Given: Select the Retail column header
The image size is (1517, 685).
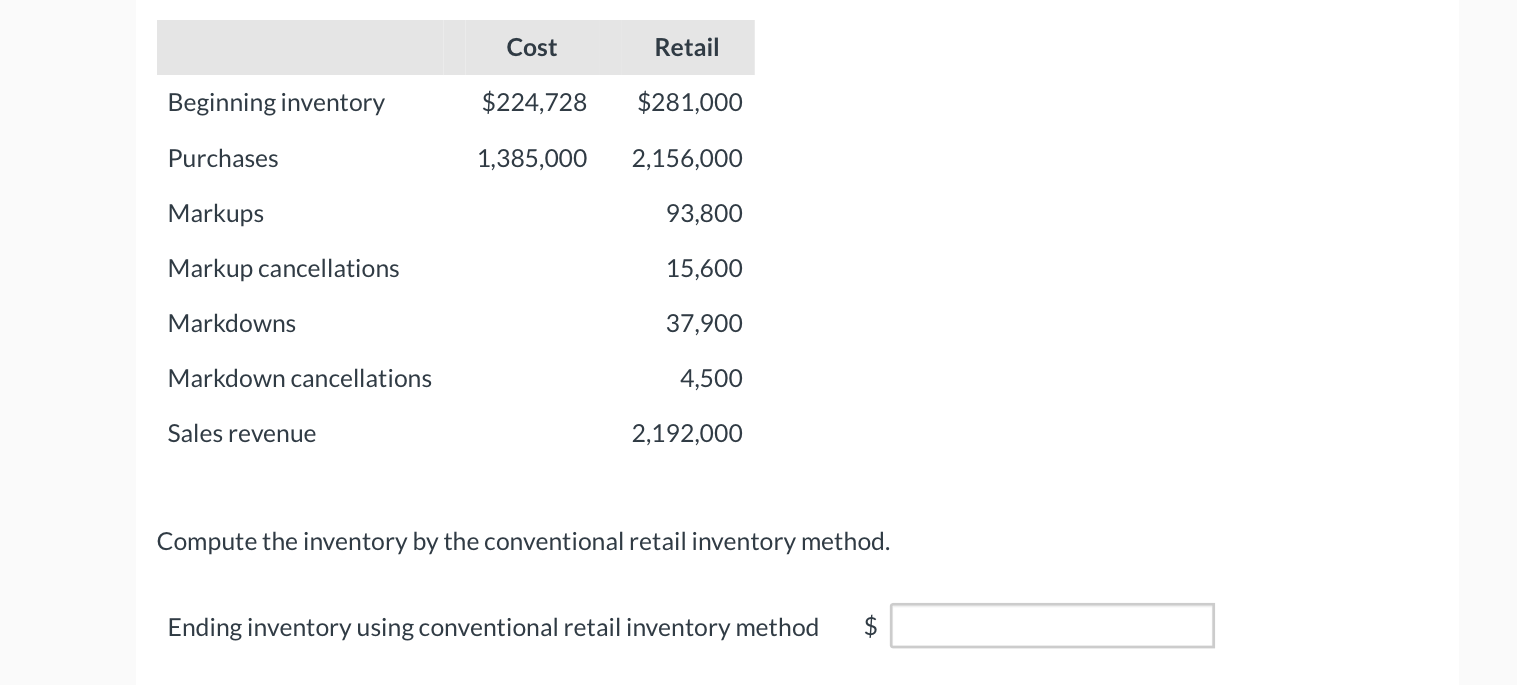Looking at the screenshot, I should [686, 47].
